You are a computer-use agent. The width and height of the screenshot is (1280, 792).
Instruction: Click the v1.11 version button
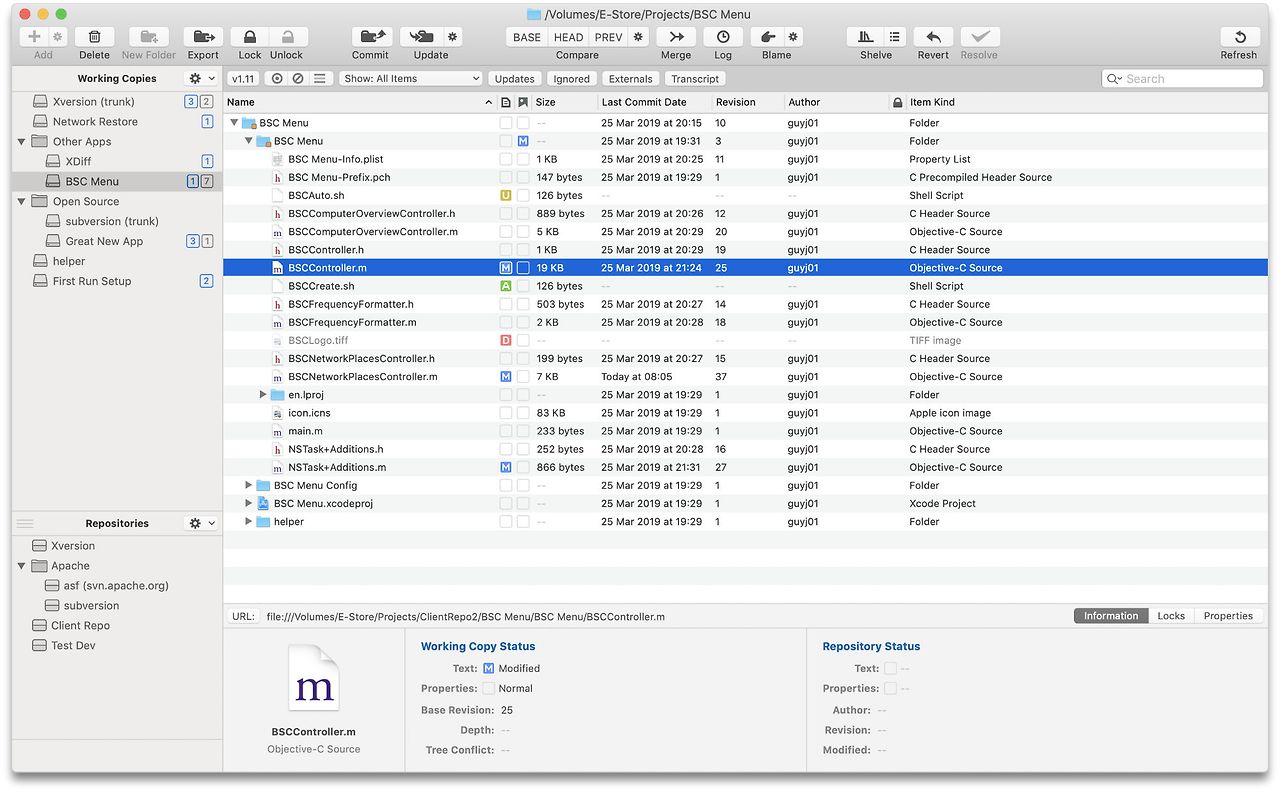[243, 78]
